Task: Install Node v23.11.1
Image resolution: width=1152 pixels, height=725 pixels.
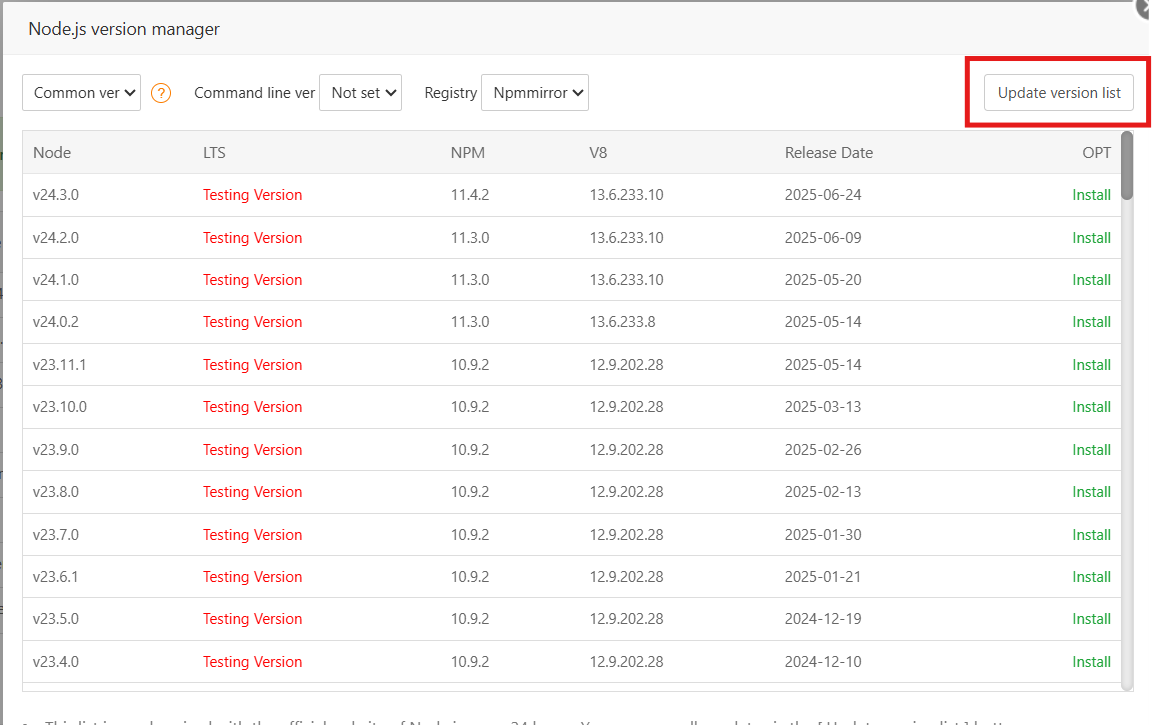Action: [x=1091, y=365]
